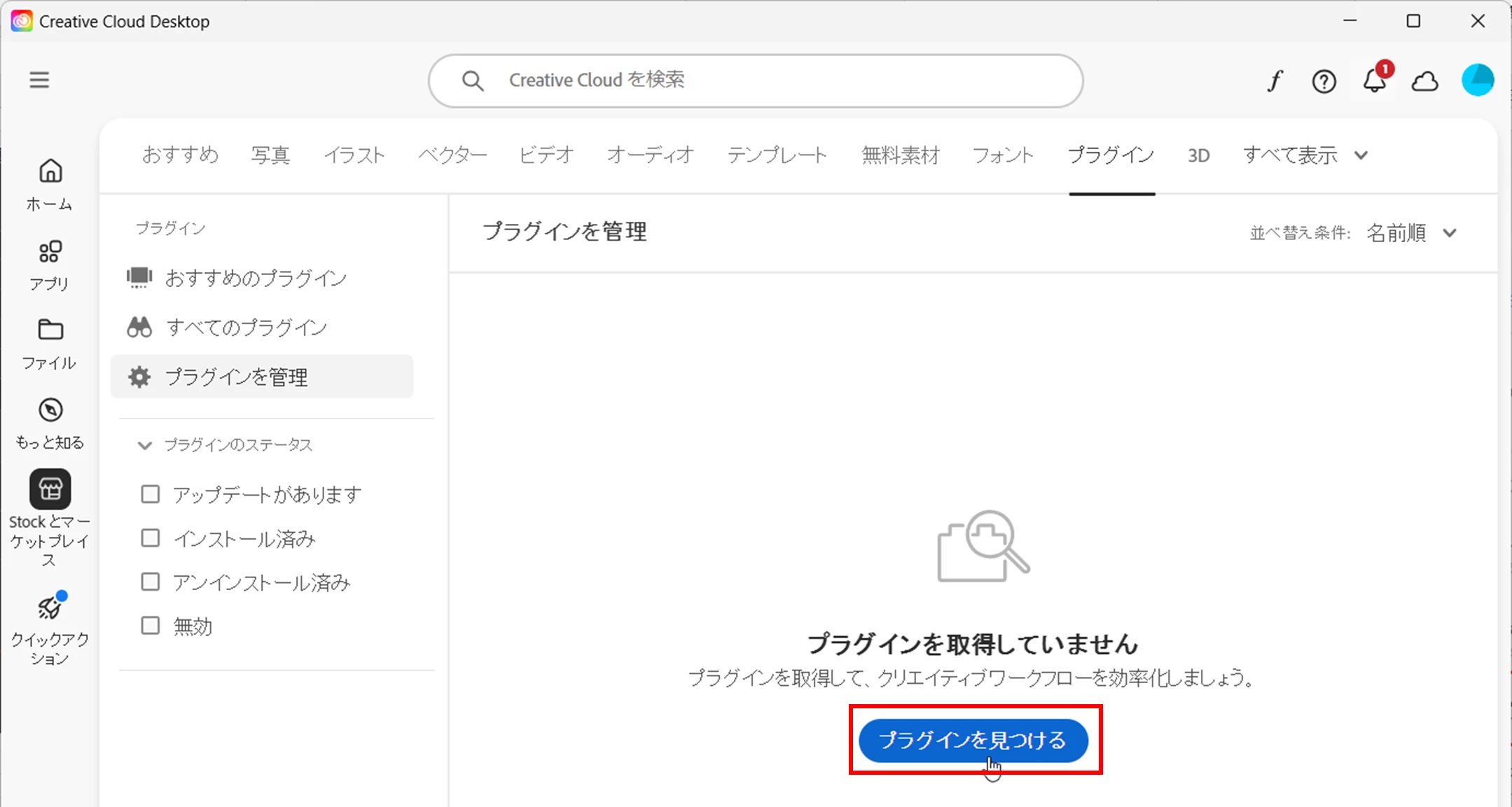Open アプリ in left sidebar
1512x807 pixels.
tap(50, 265)
